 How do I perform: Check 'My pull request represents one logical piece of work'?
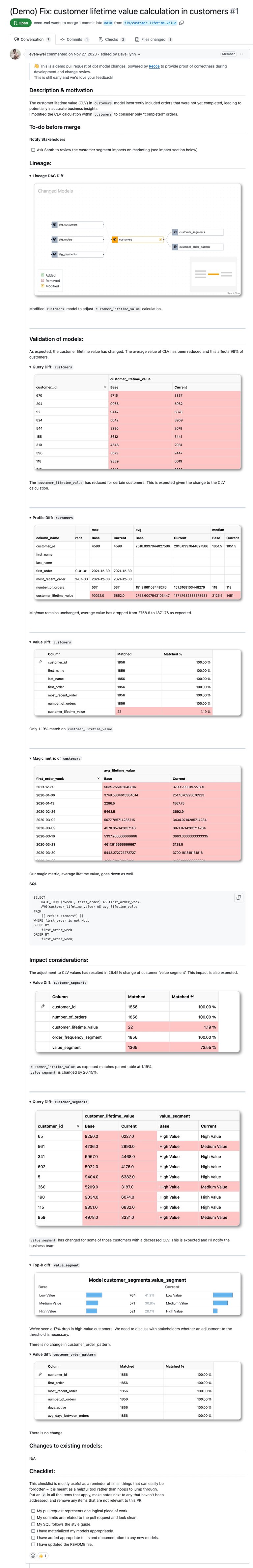point(33,1510)
